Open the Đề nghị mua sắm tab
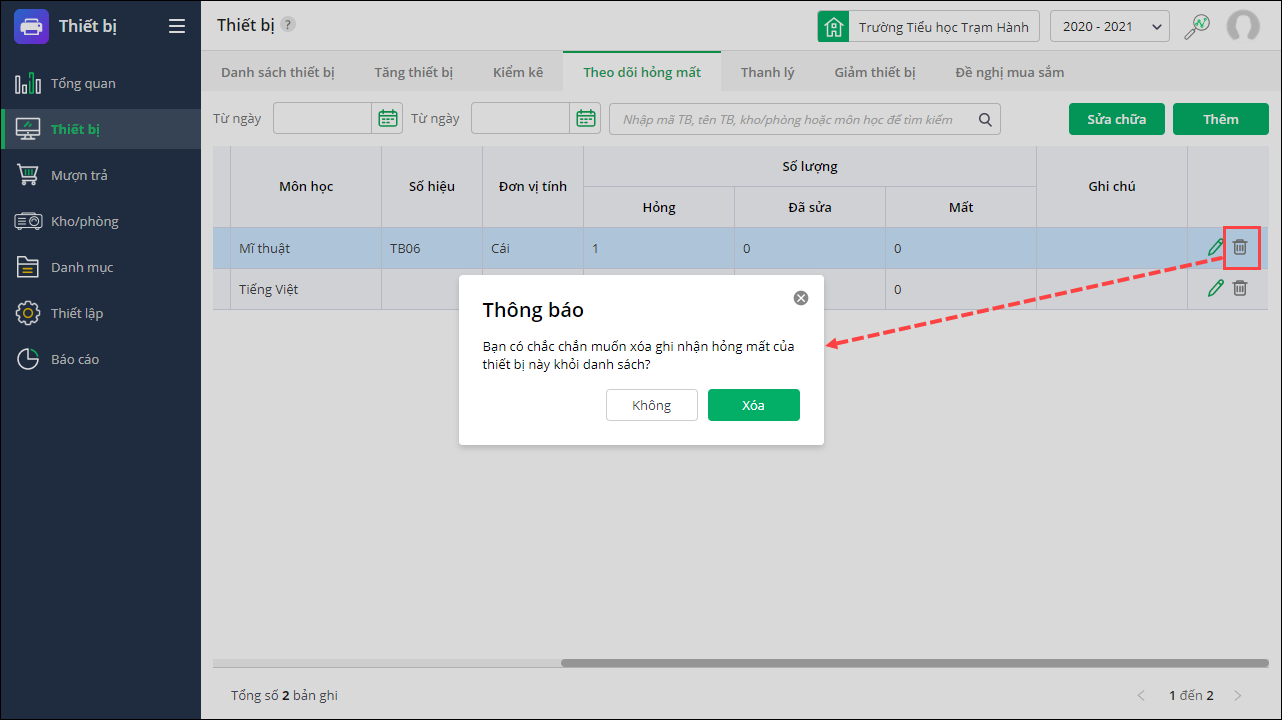The height and width of the screenshot is (720, 1282). (1010, 72)
